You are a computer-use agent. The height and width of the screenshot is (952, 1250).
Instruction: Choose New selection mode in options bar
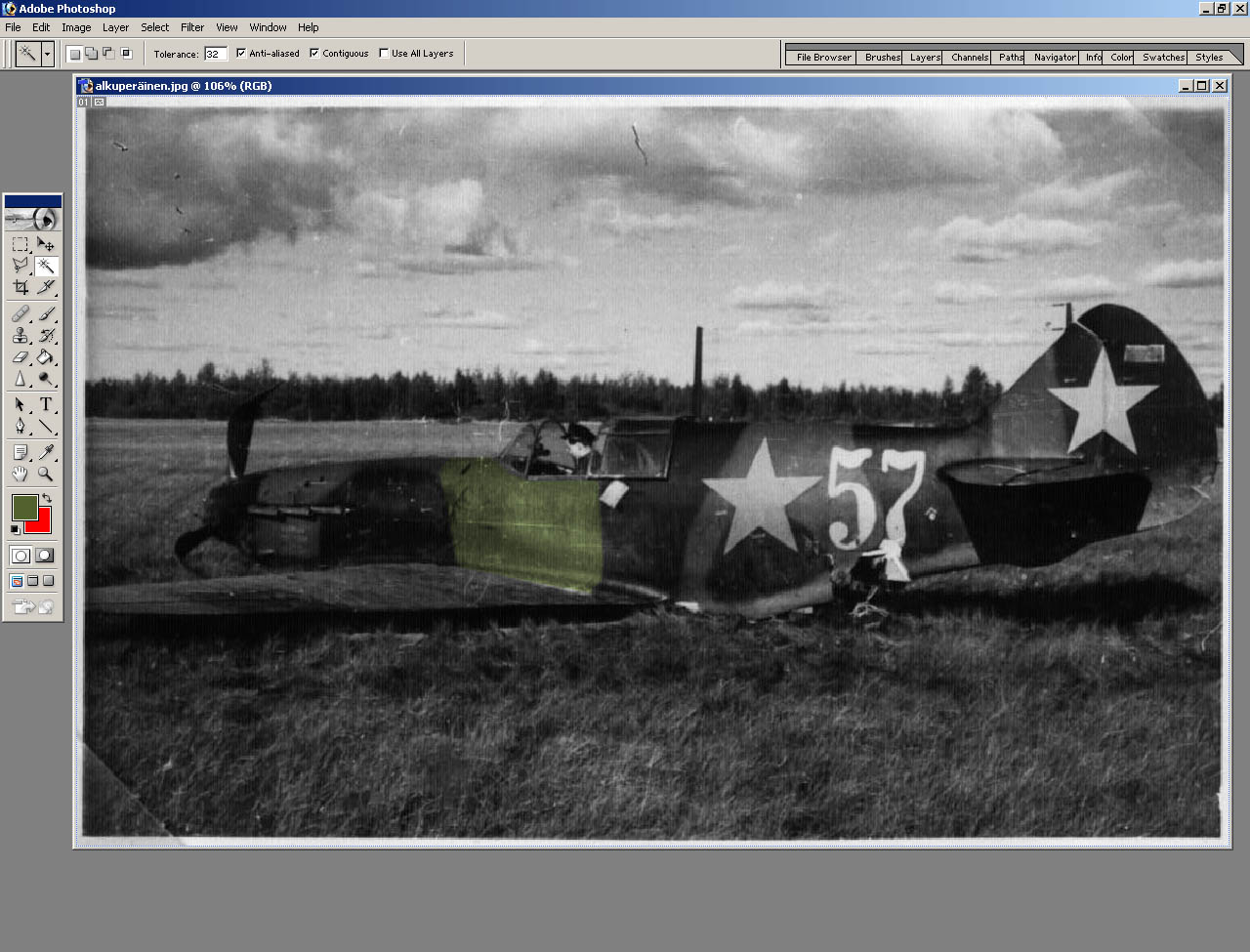(75, 54)
